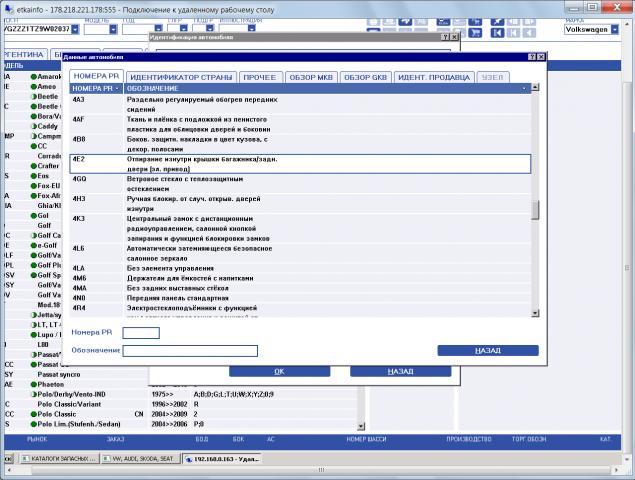The width and height of the screenshot is (635, 480).
Task: Open КАТАЛОГИ ЗАПАСНЫХ taskbar item
Action: (x=59, y=459)
